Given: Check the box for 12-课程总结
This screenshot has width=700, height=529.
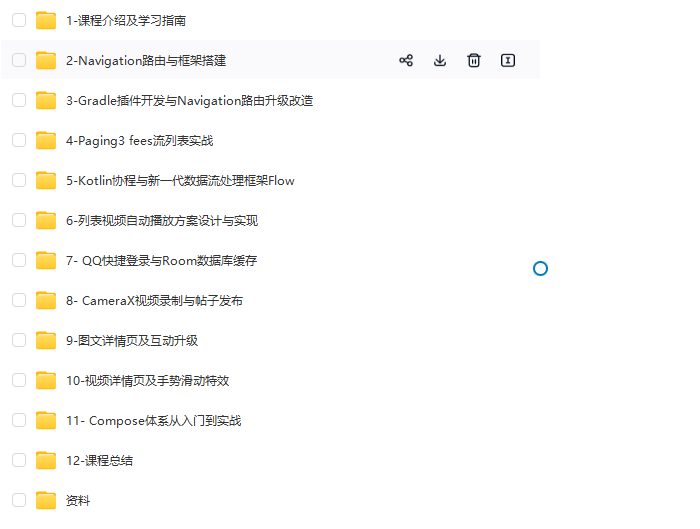Looking at the screenshot, I should pyautogui.click(x=19, y=460).
